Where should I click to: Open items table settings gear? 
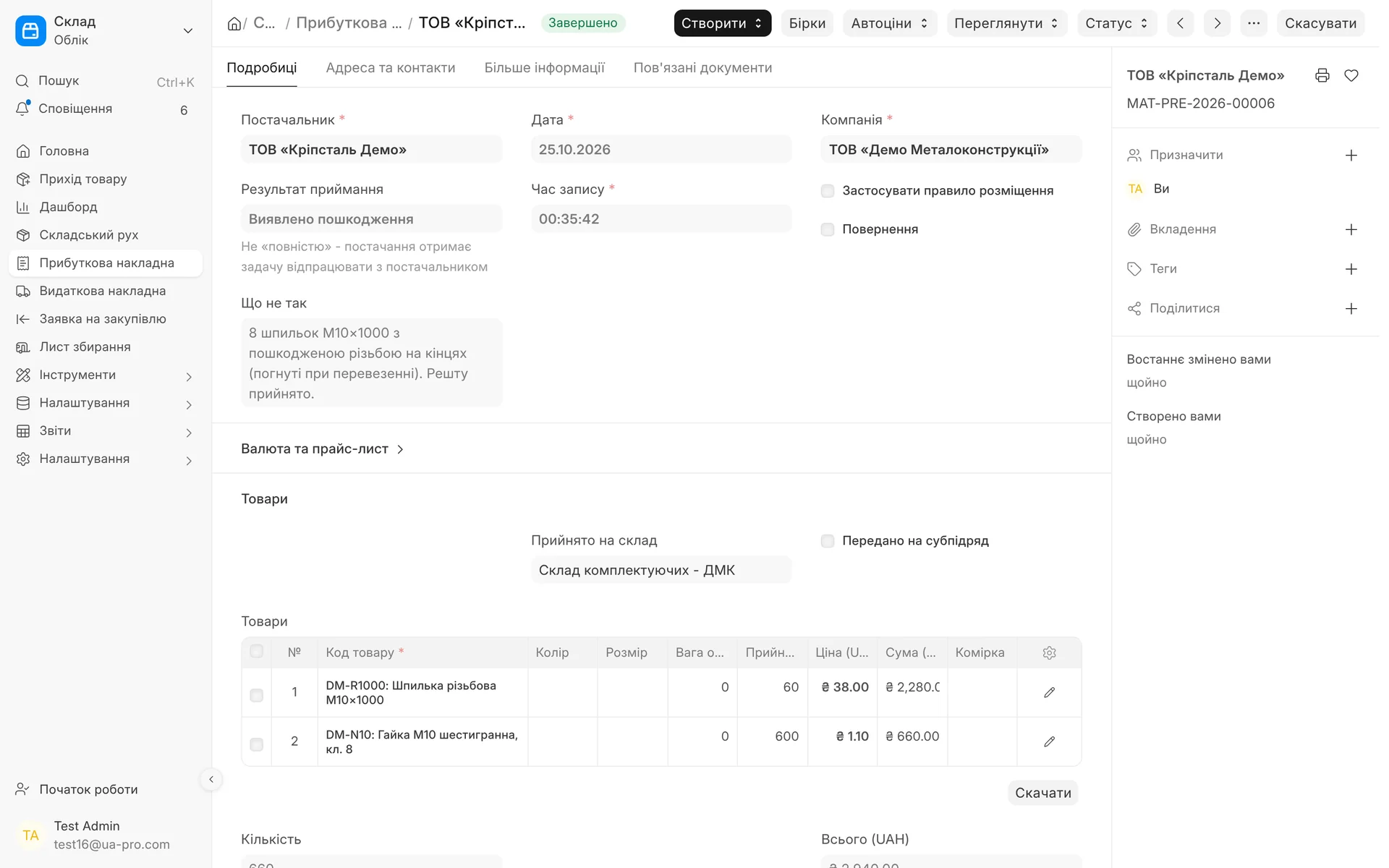pyautogui.click(x=1050, y=652)
